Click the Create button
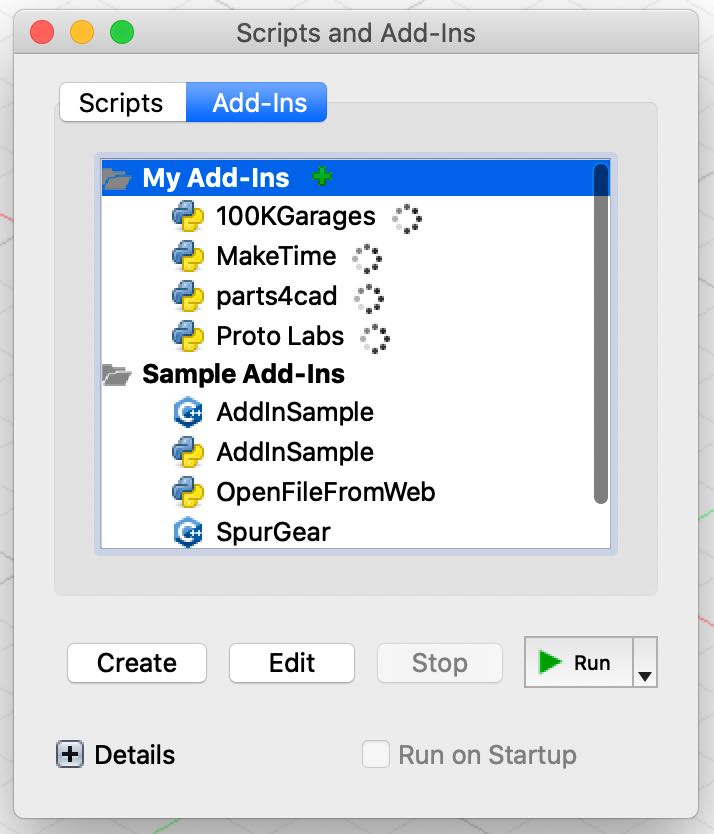The width and height of the screenshot is (714, 834). 137,663
